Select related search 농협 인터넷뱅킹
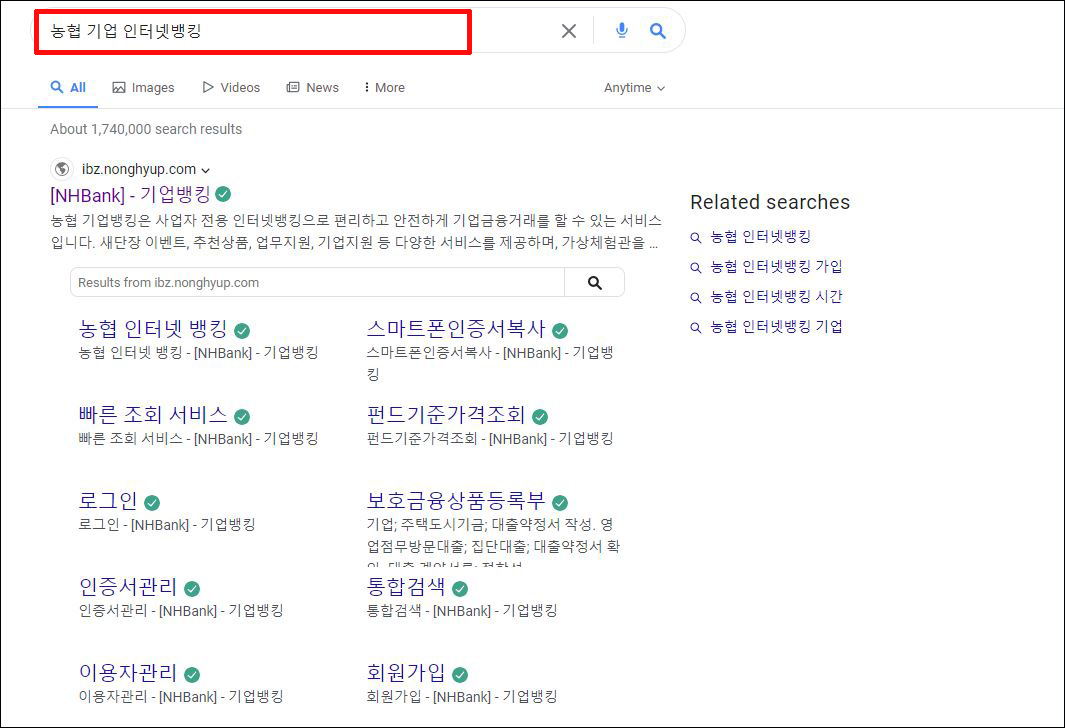Image resolution: width=1065 pixels, height=728 pixels. click(x=760, y=236)
